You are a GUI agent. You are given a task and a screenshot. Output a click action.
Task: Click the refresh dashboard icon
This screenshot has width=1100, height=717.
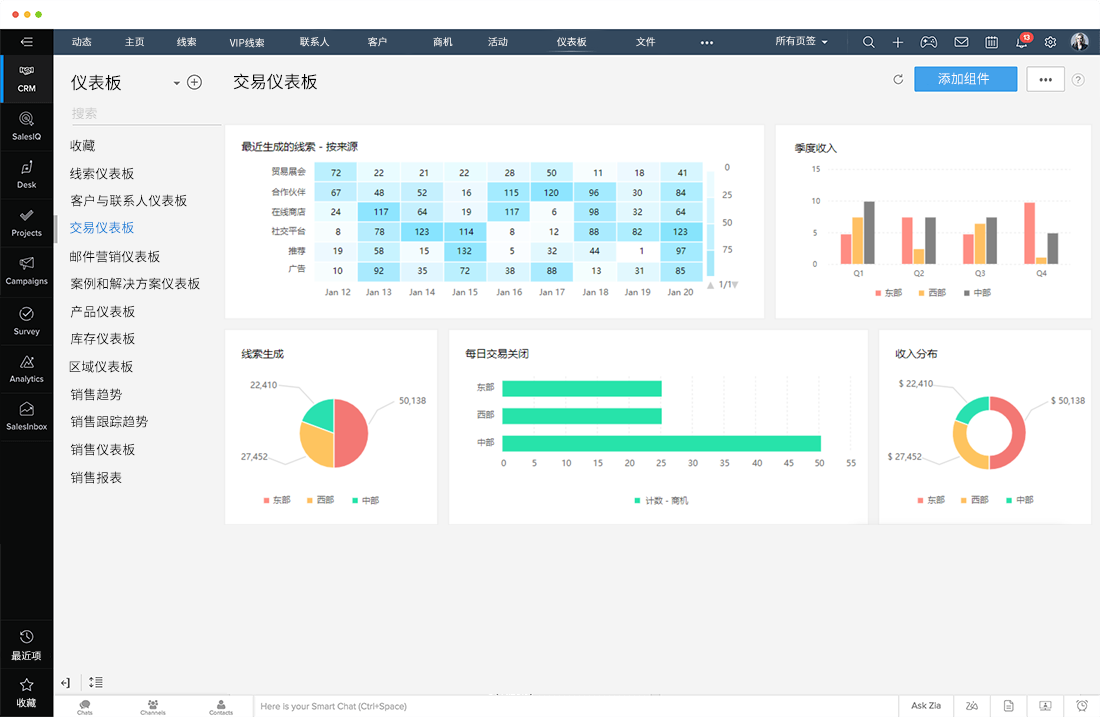[898, 80]
